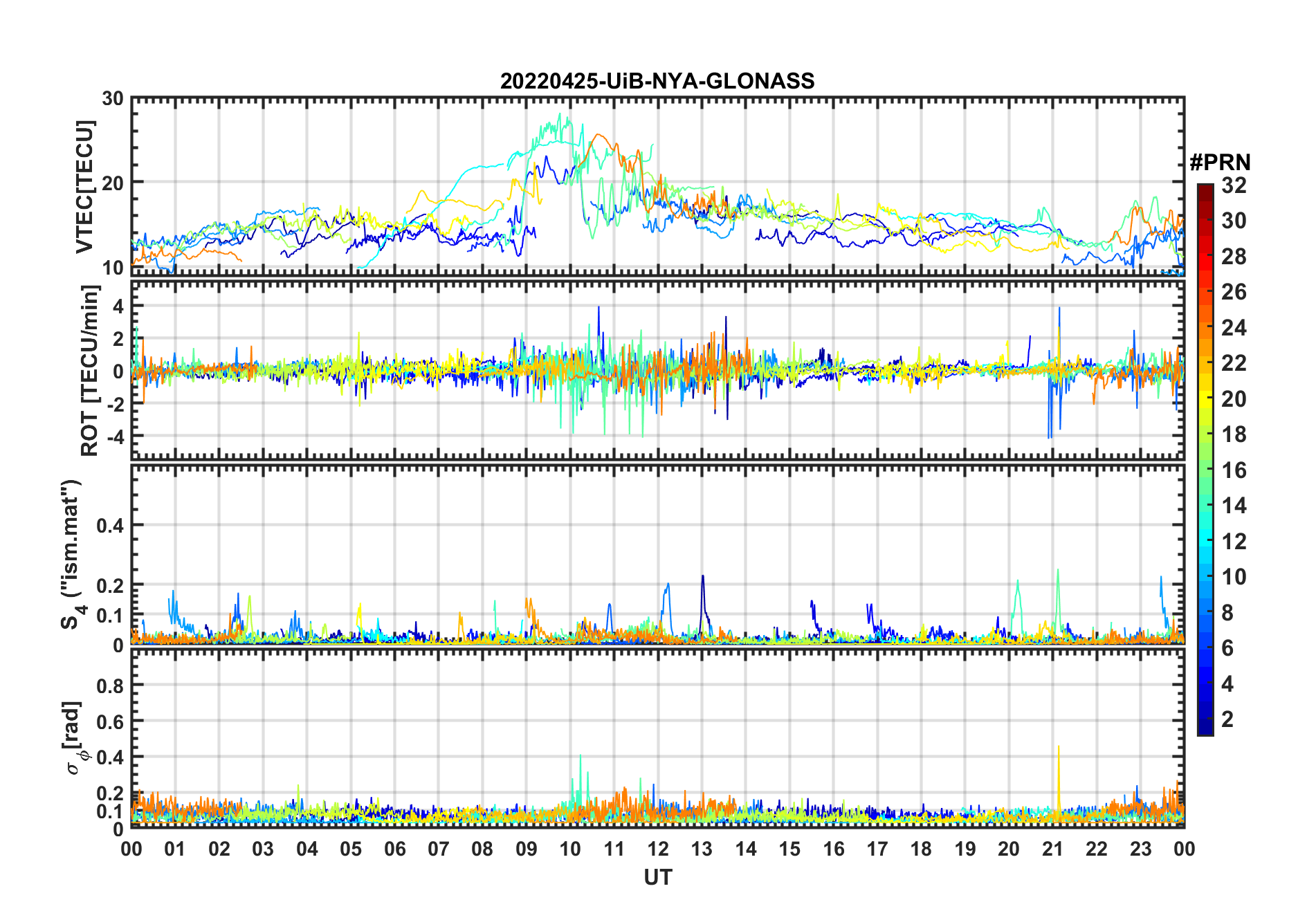
Task: Click S4 y-axis tick label 0.4
Action: click(111, 526)
